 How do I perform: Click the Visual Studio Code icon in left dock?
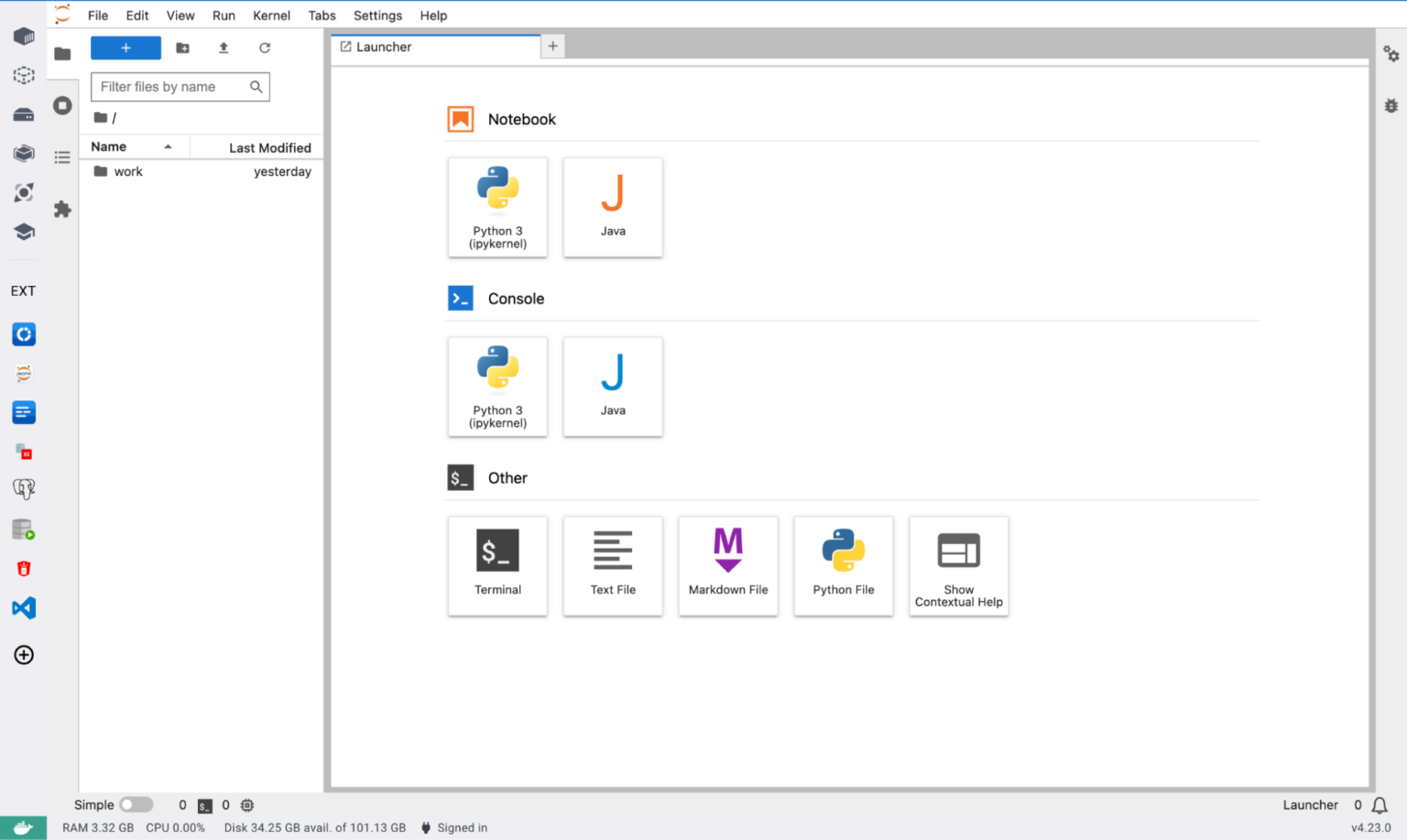[23, 607]
